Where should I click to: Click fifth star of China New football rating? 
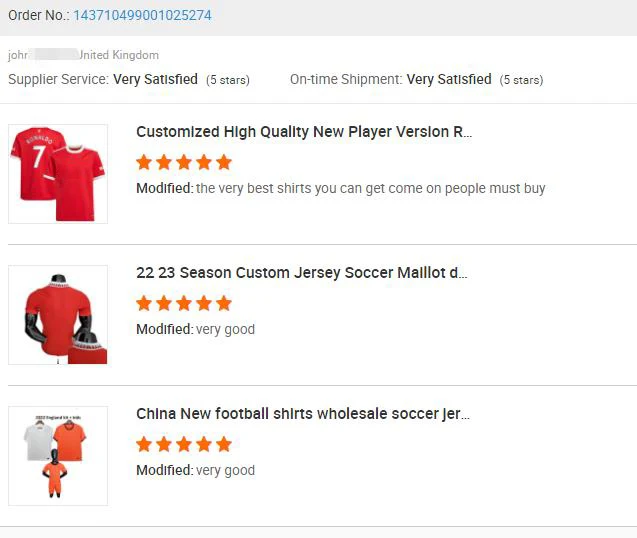224,444
